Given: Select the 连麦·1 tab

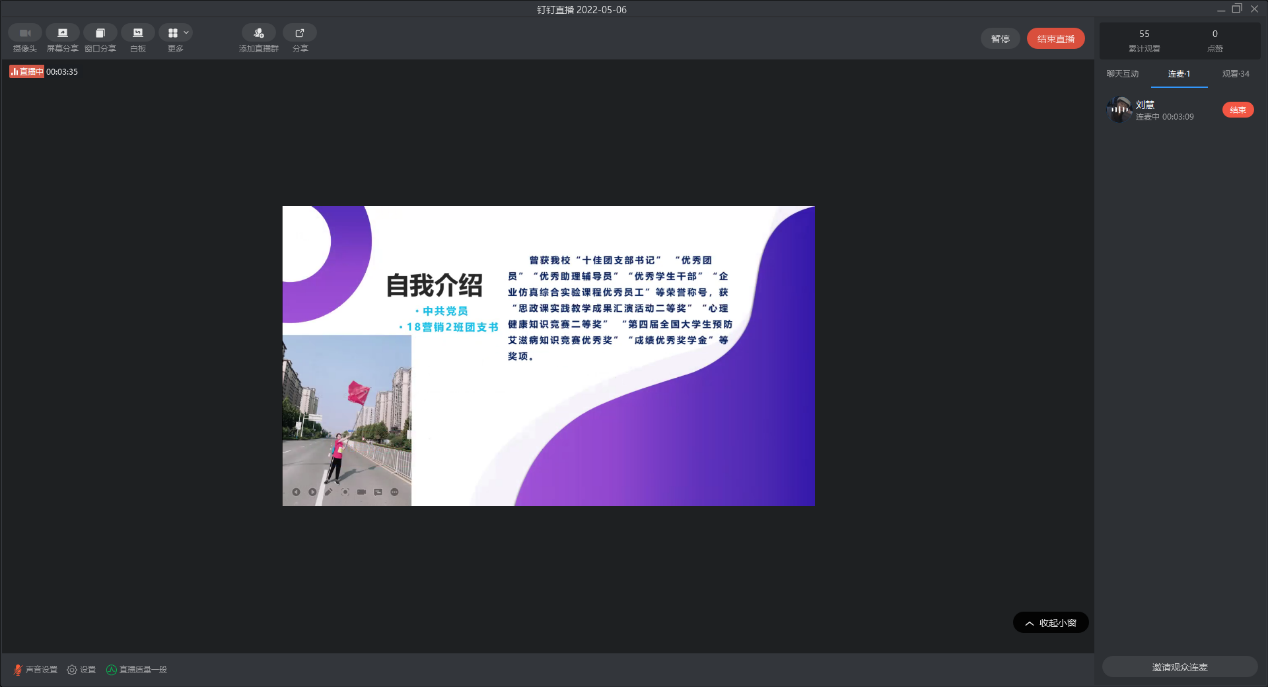Looking at the screenshot, I should [1178, 74].
